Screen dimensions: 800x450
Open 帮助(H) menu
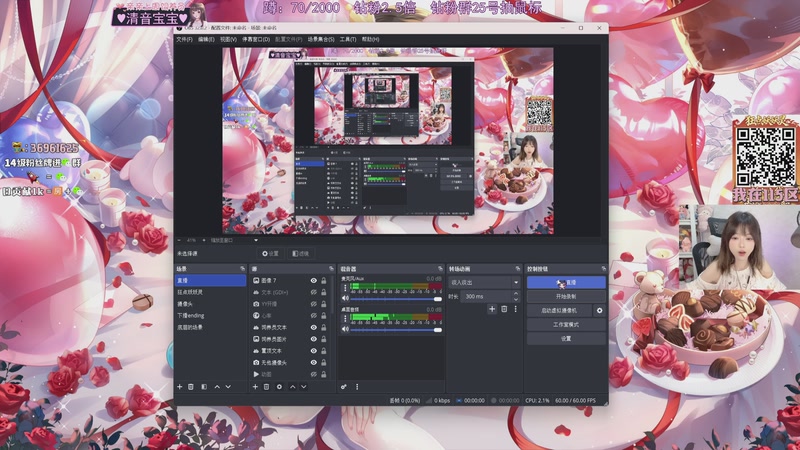[370, 39]
